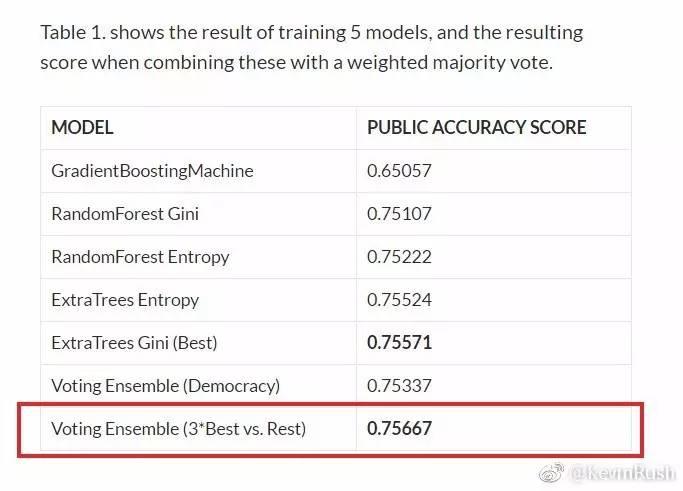Click the 0.65057 score value

(399, 171)
